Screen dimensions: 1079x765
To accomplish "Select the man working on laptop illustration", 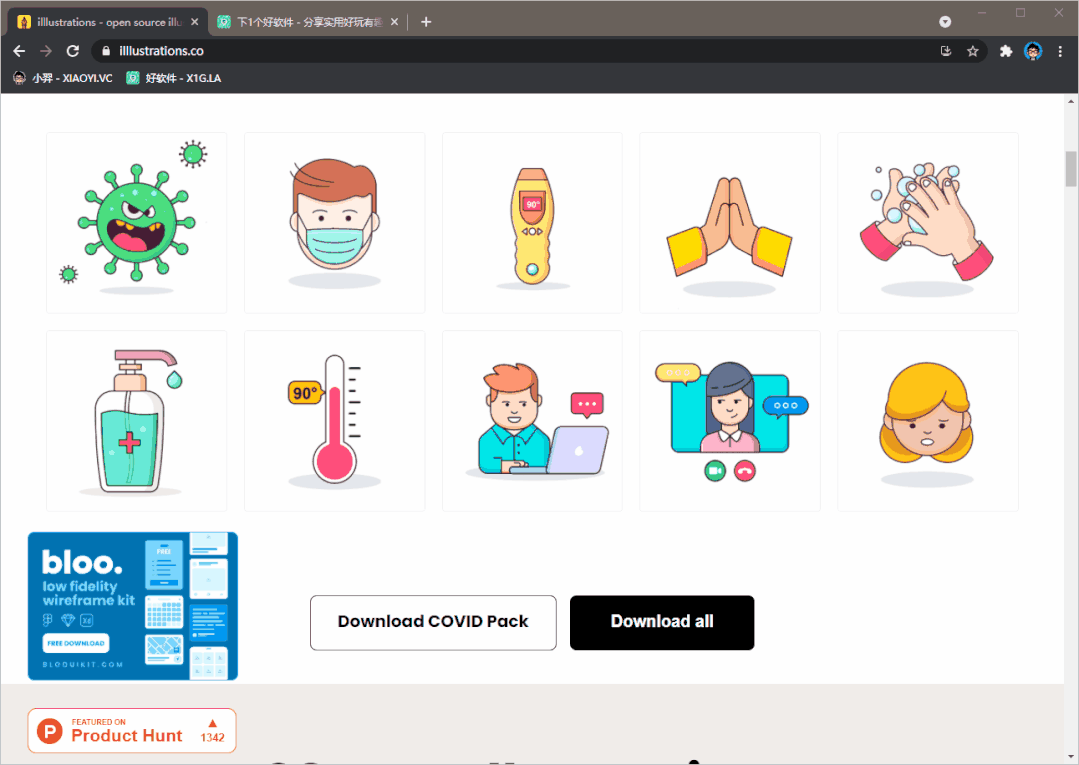I will click(532, 421).
